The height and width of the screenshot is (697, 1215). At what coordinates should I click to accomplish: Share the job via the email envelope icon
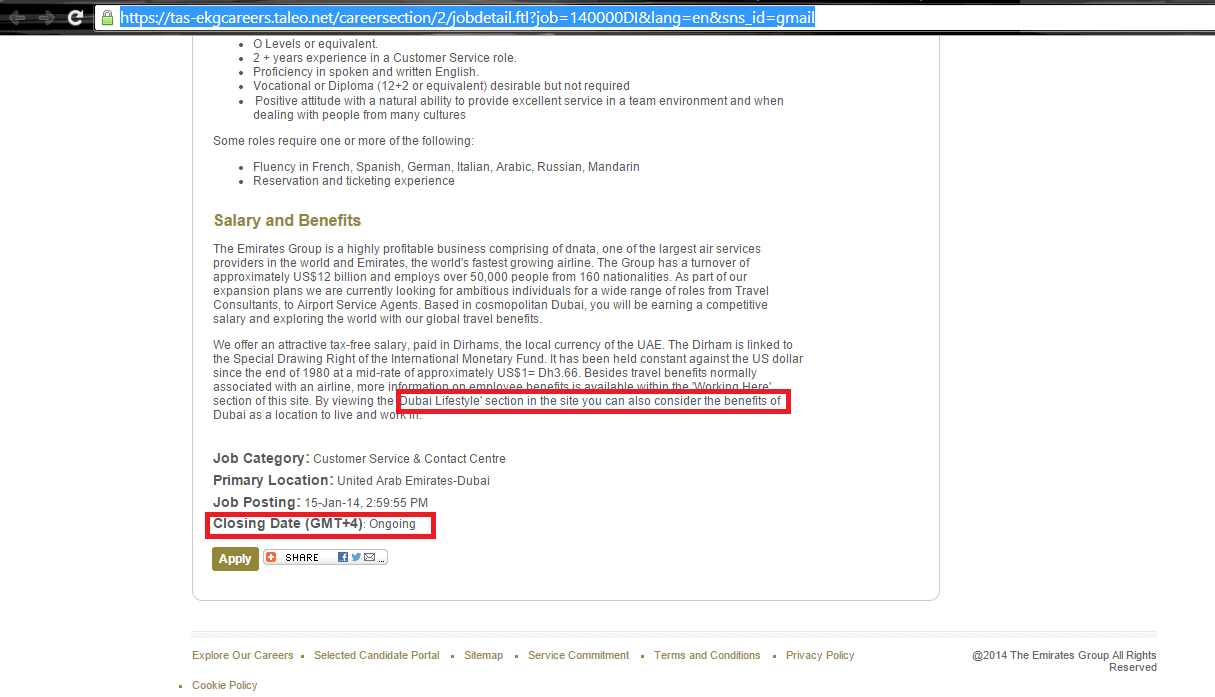[369, 557]
